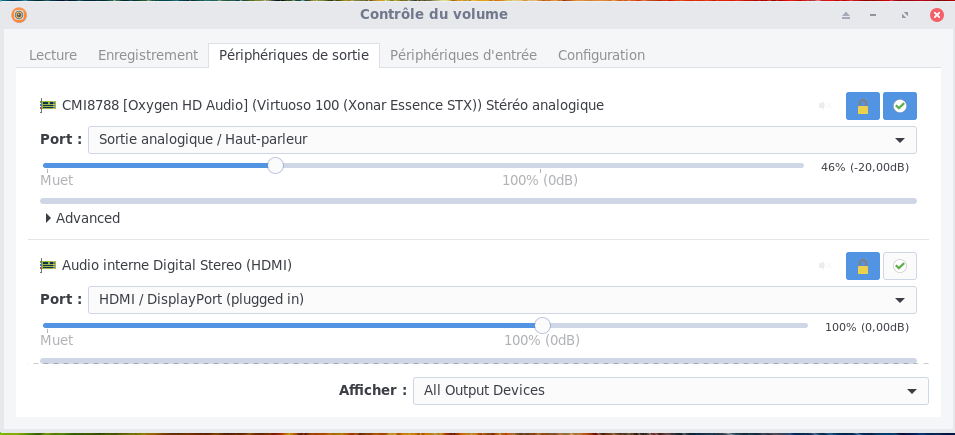Click the HDMI volume slider handle at 100%
The image size is (955, 435).
pos(542,325)
